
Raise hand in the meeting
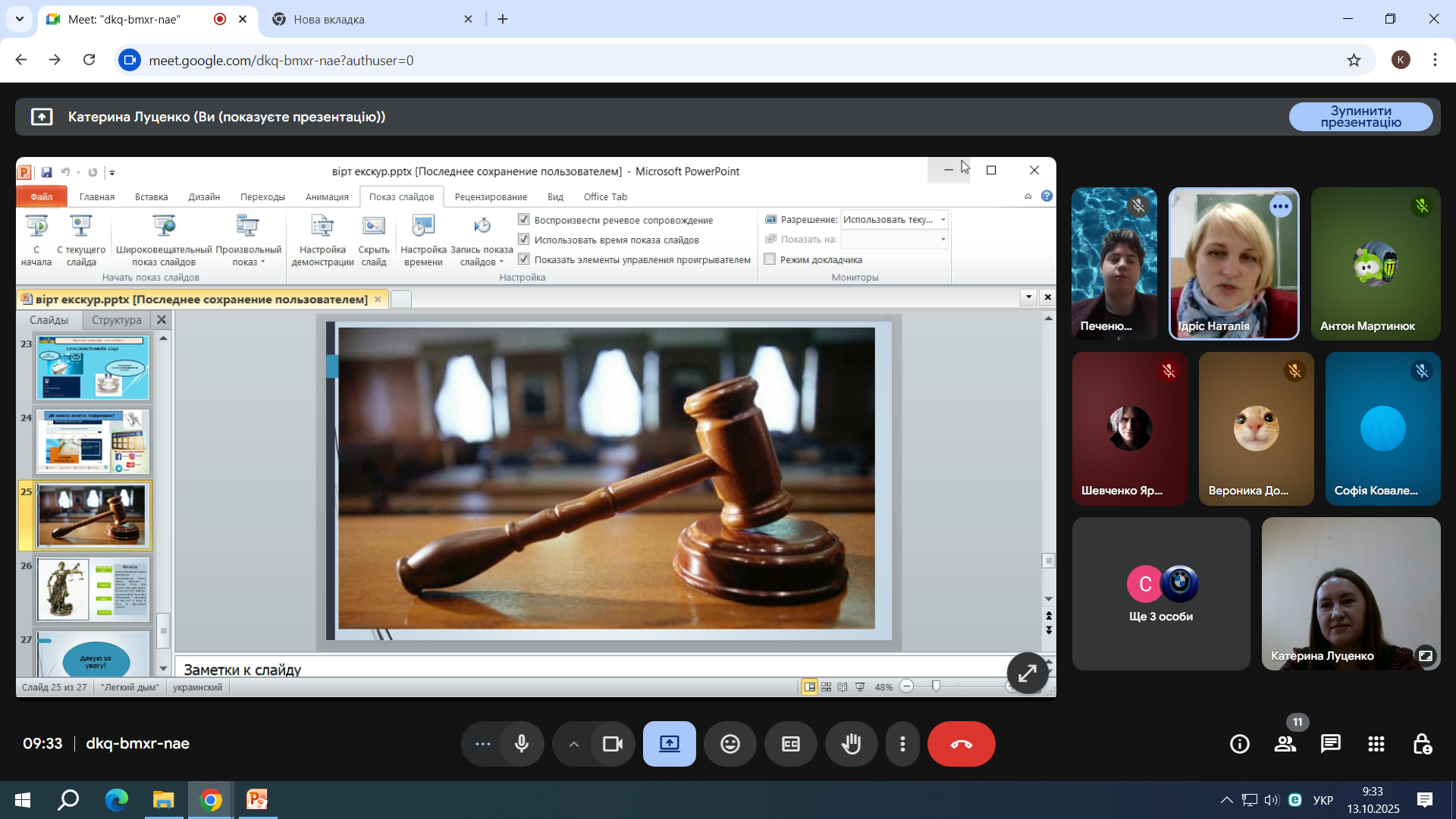tap(851, 744)
